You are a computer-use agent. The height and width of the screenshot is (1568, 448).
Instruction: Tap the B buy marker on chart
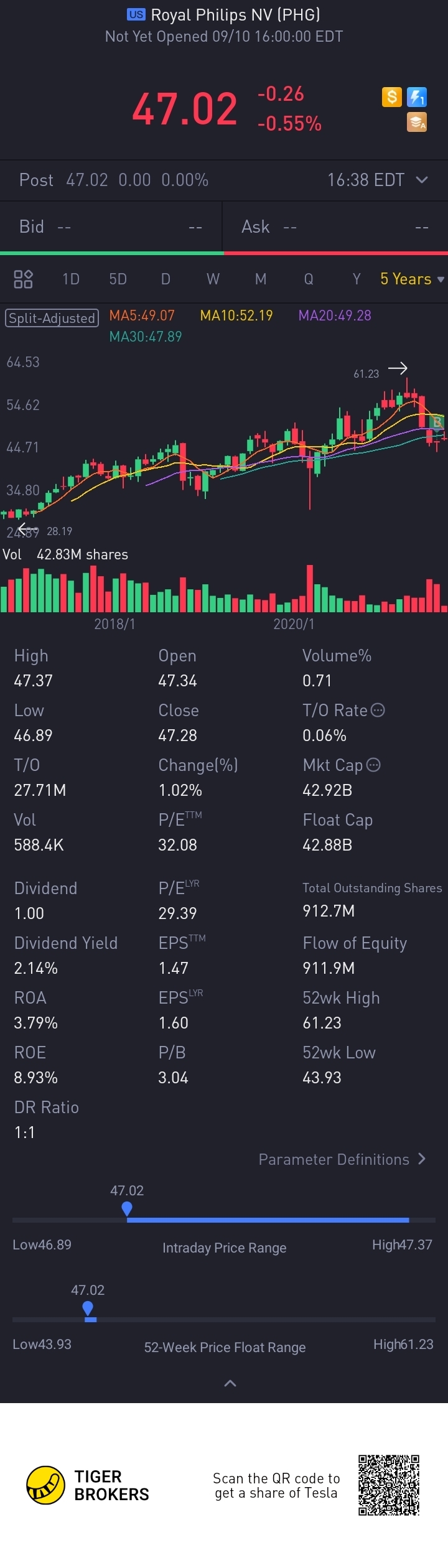coord(437,422)
